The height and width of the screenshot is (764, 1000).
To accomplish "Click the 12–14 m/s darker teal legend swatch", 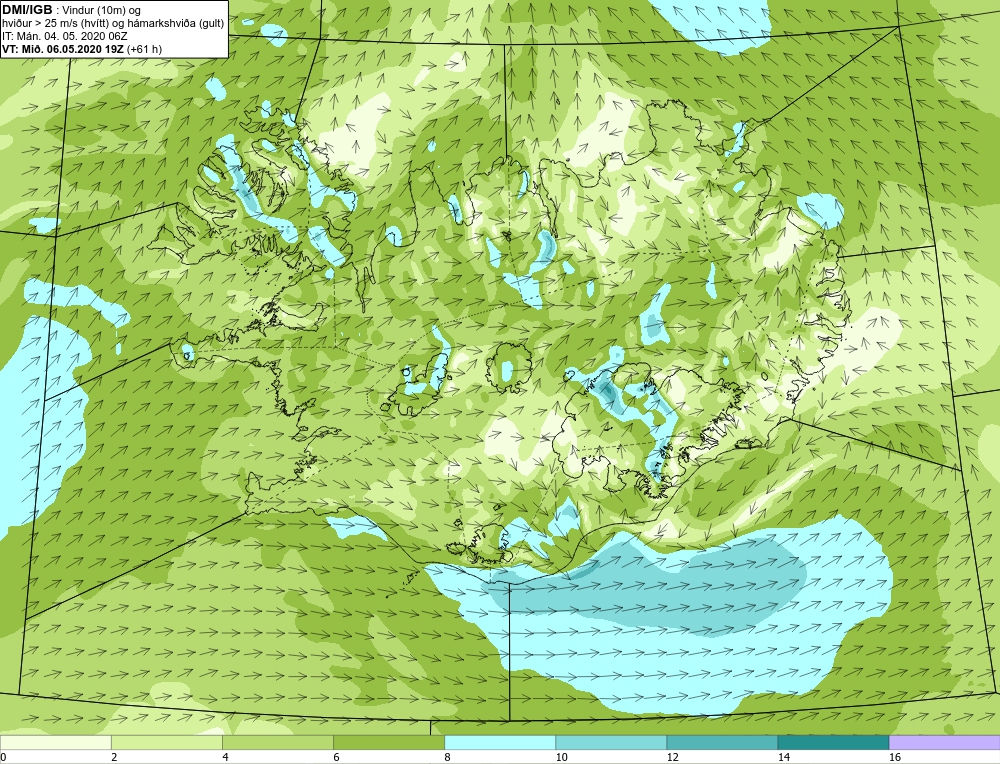I will click(721, 742).
